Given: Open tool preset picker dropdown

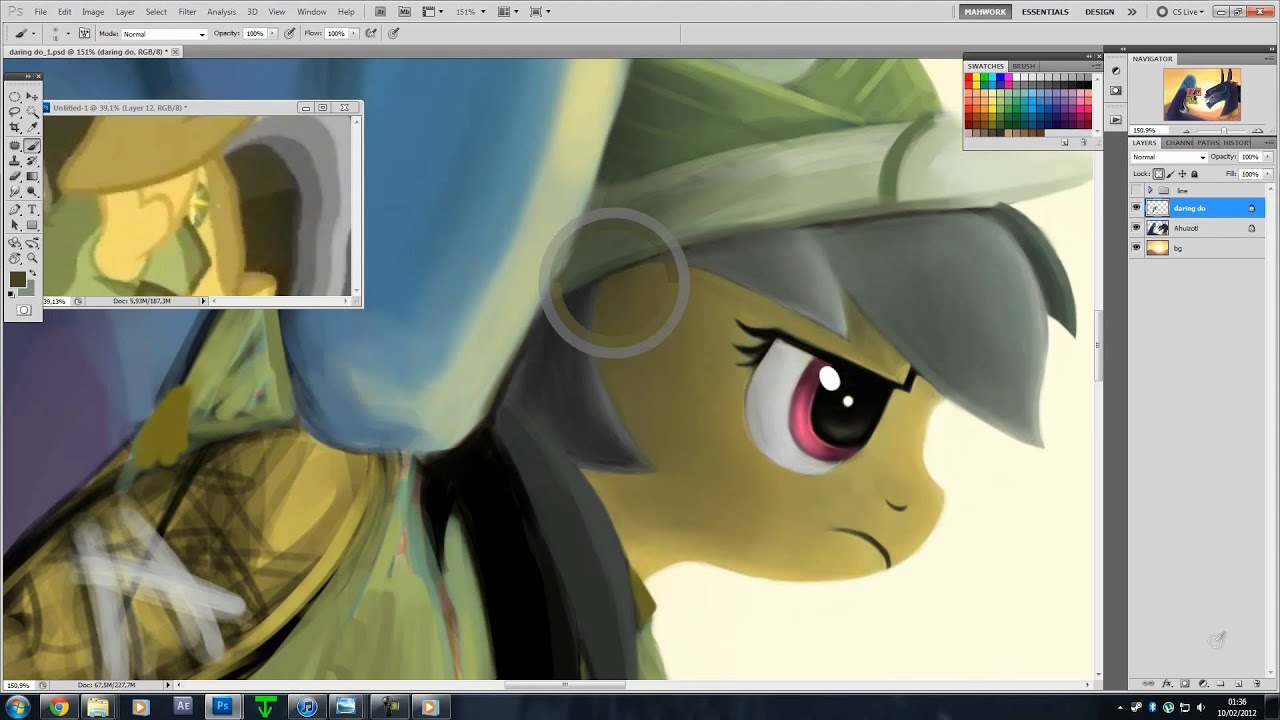Looking at the screenshot, I should pos(33,34).
